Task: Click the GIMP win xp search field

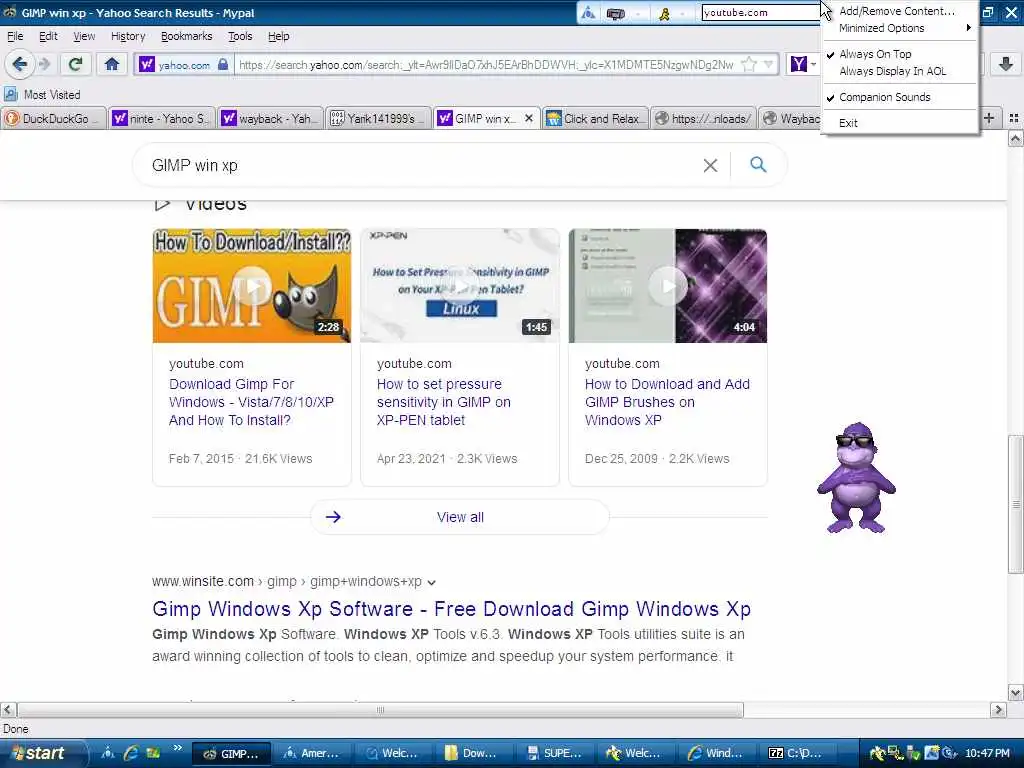Action: click(x=418, y=165)
